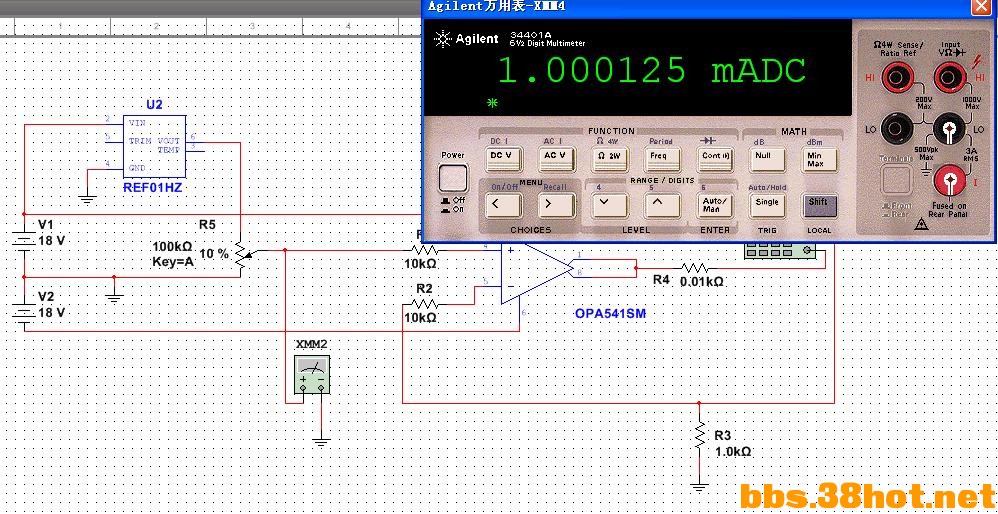Click the Agilent instrument icon near R4
The width and height of the screenshot is (998, 514).
(x=780, y=252)
